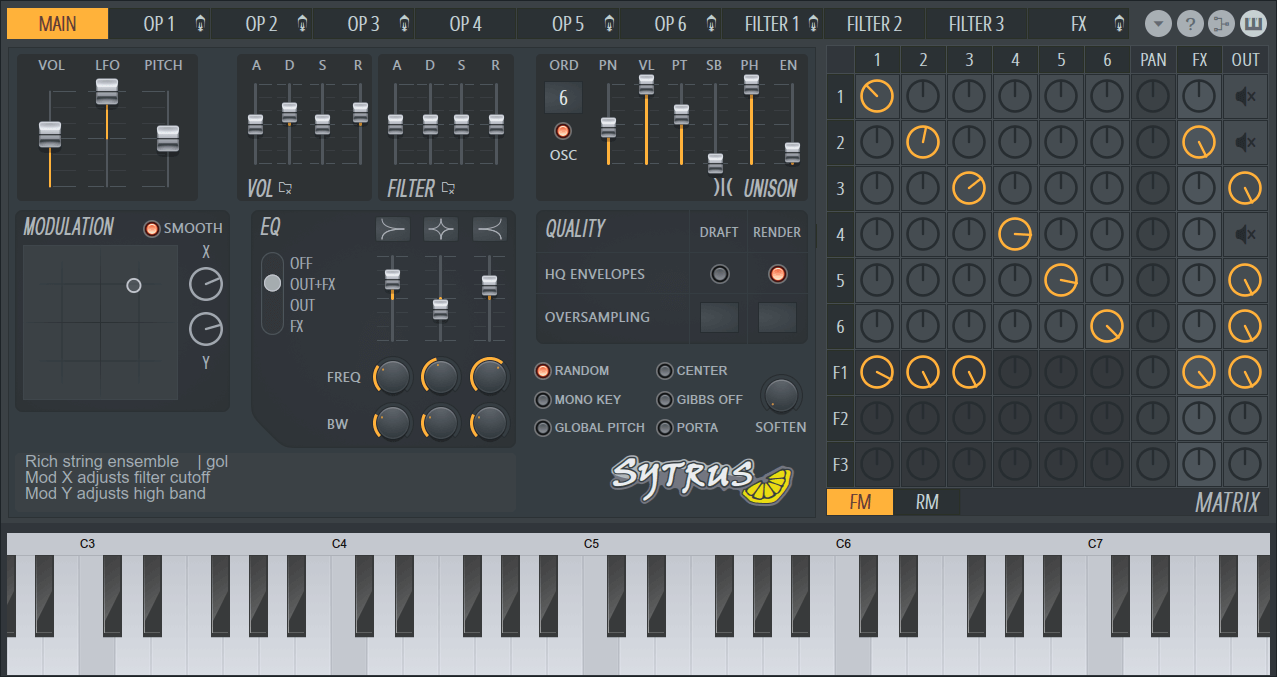The height and width of the screenshot is (677, 1277).
Task: Open the modulation routing view icon
Action: coord(1221,23)
